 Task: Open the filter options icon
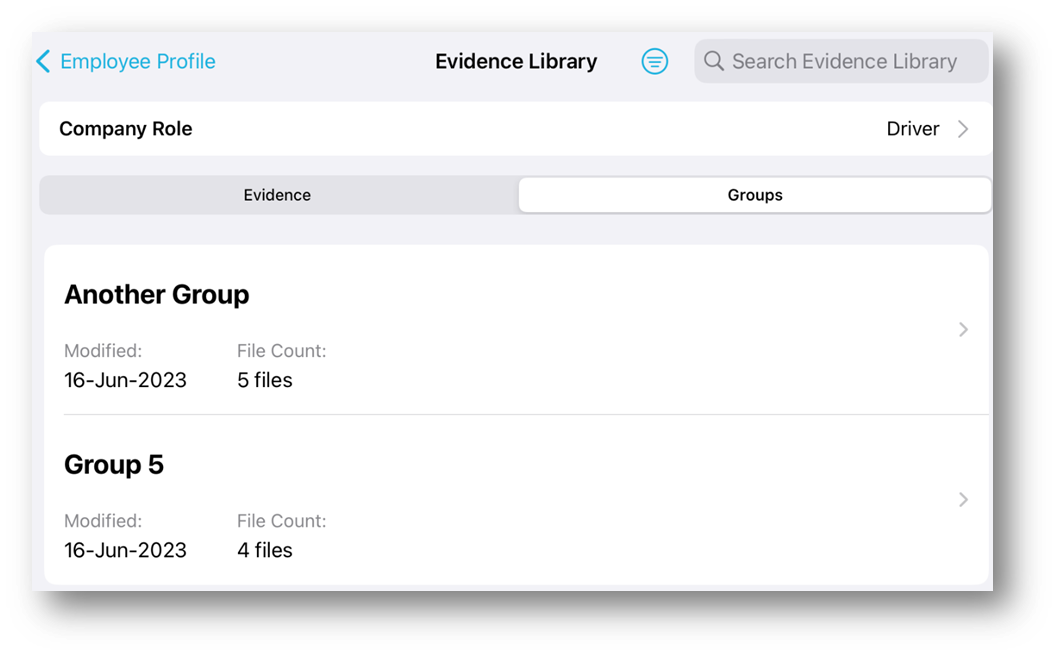pyautogui.click(x=655, y=61)
